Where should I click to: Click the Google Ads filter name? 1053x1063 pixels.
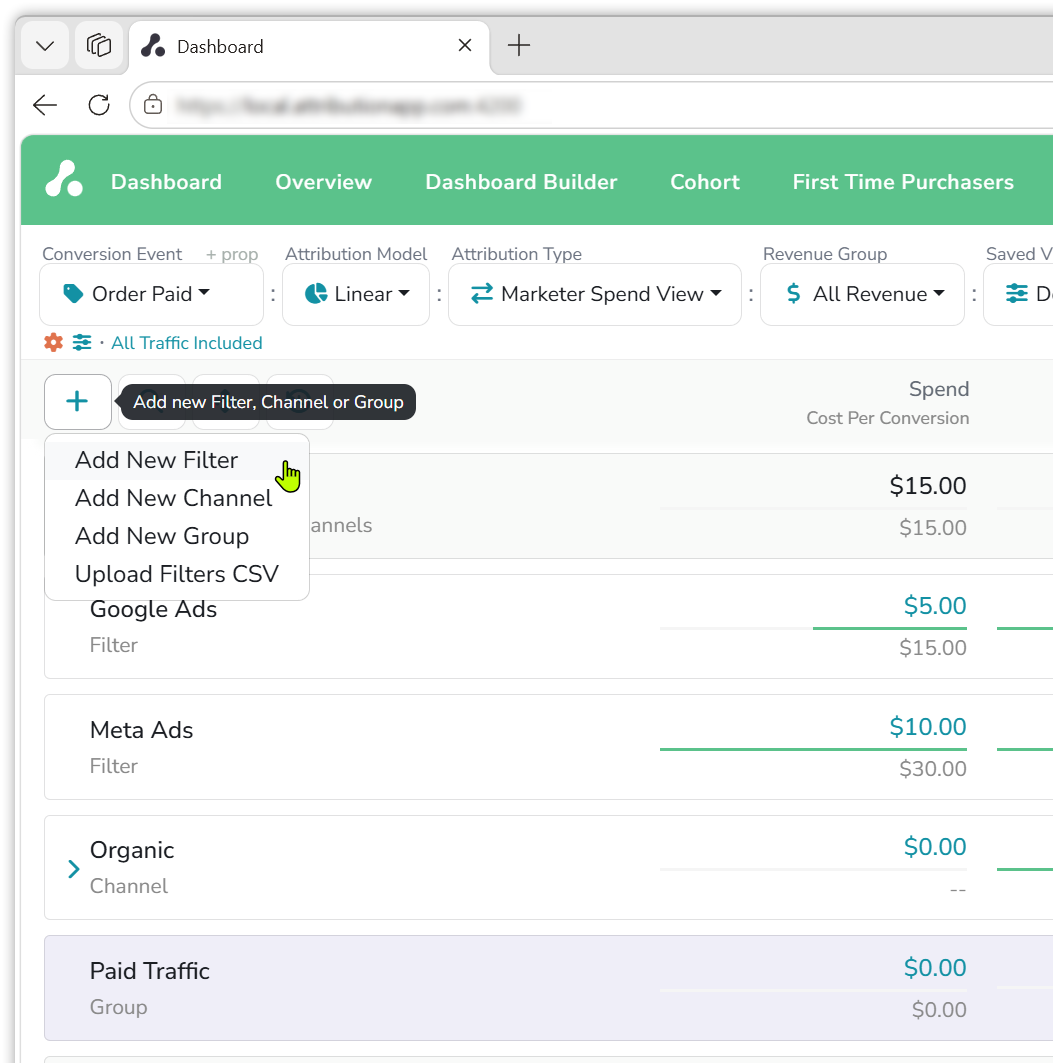tap(153, 609)
